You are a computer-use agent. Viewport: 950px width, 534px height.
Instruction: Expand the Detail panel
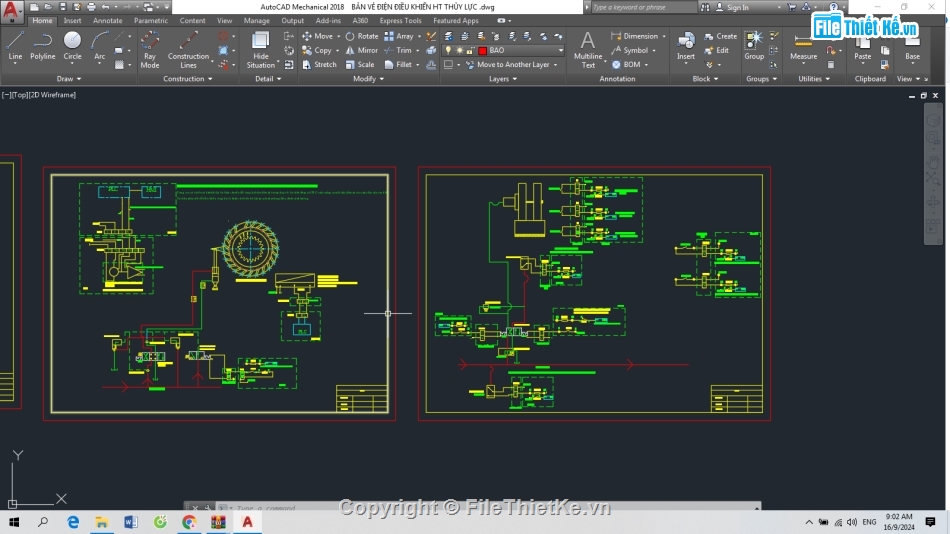pyautogui.click(x=268, y=79)
